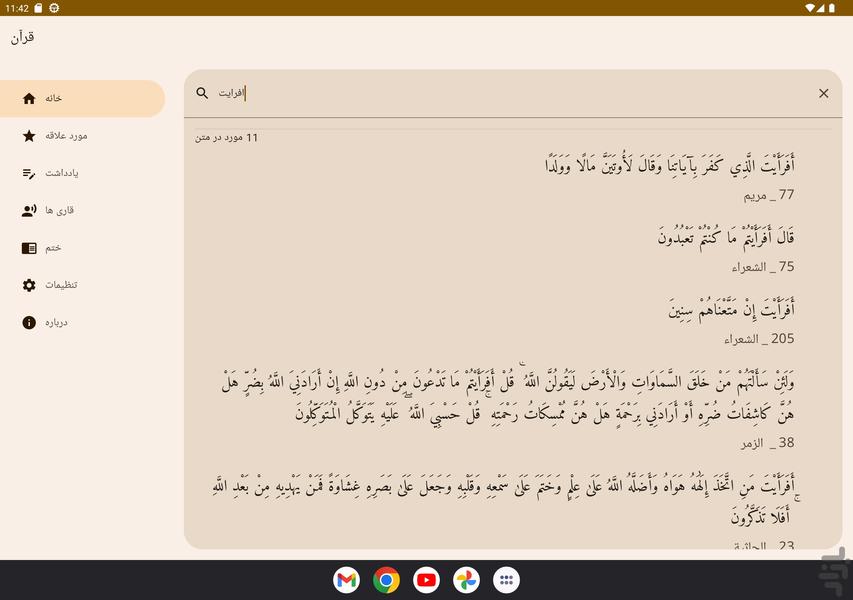
Task: Click the 11:42 clock in status bar
Action: pos(17,8)
